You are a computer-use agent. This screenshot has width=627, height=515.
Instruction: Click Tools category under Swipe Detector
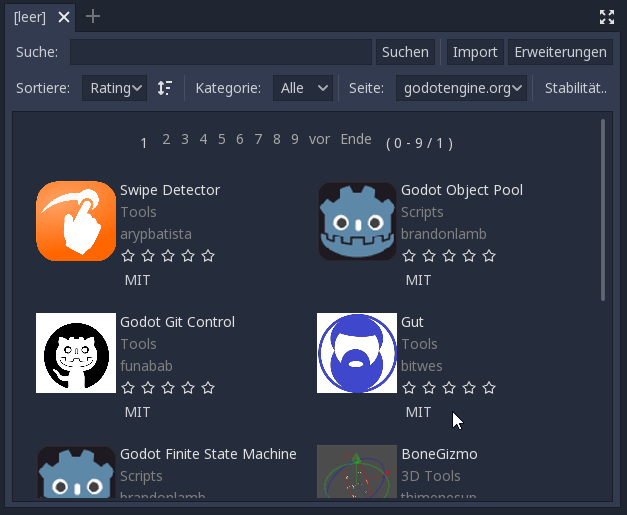tap(138, 212)
